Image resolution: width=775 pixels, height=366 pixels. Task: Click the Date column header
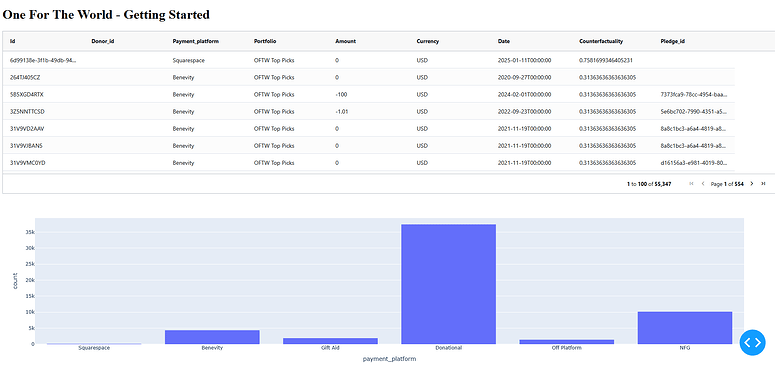[x=504, y=41]
